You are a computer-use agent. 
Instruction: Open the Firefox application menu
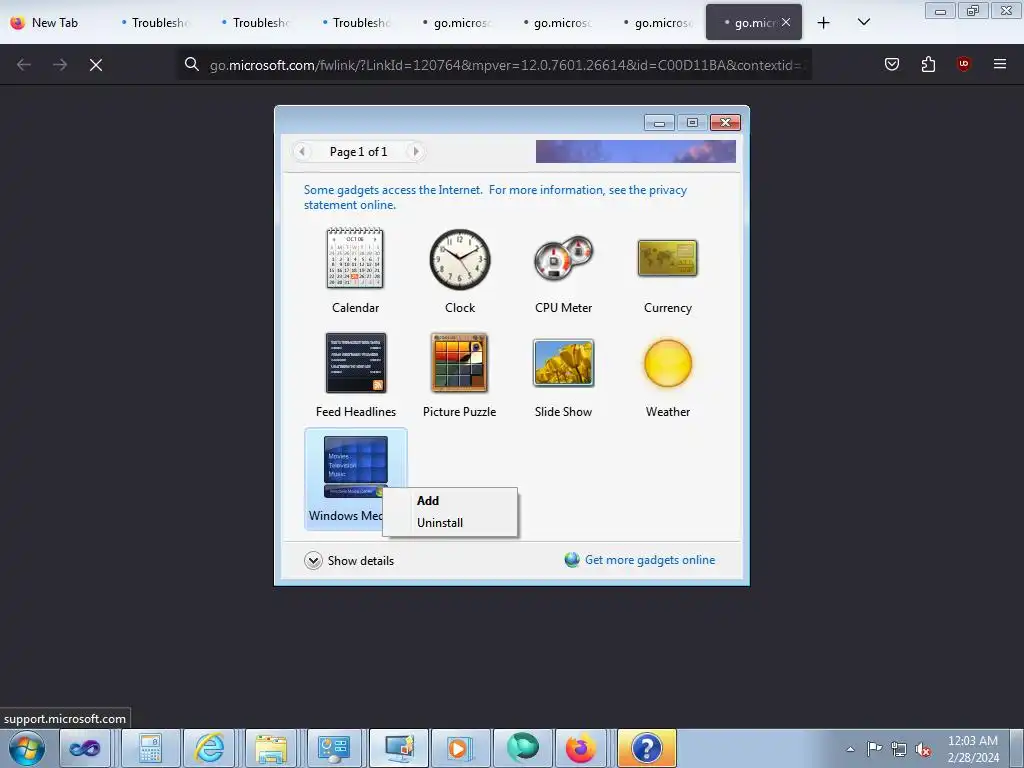[999, 64]
